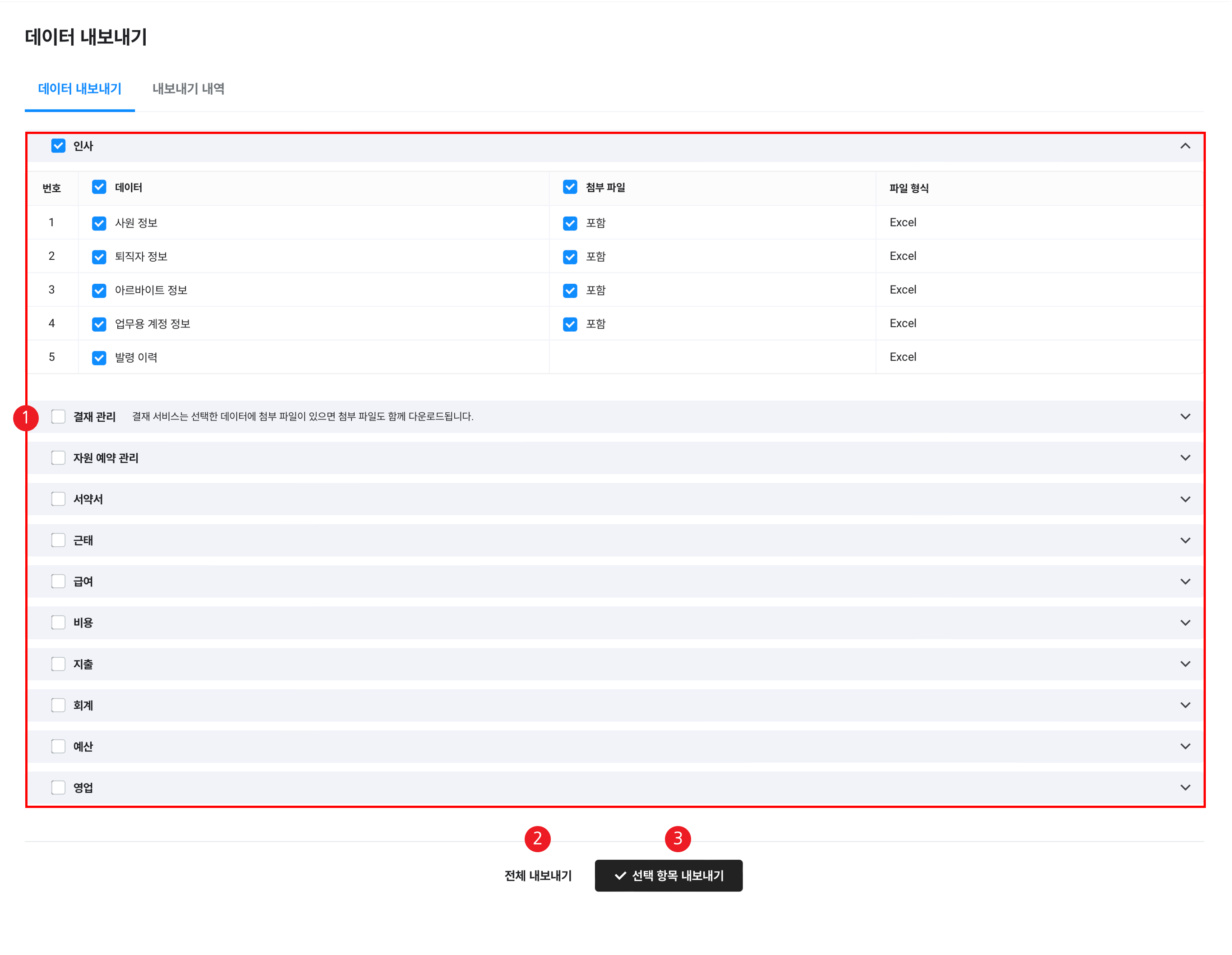1232x955 pixels.
Task: Expand the 영업 section chevron
Action: [1185, 788]
